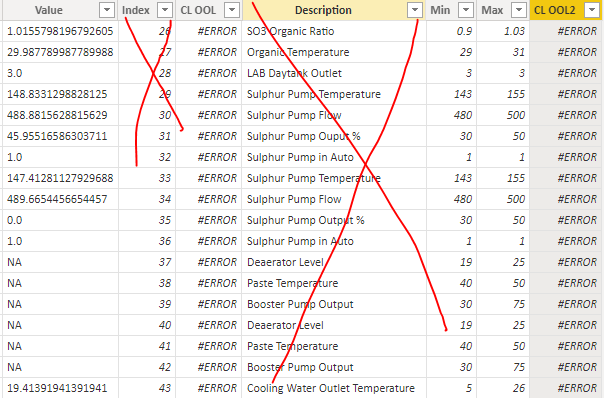Screen dimensions: 604x398
Task: Click Max value 26 in row 43
Action: [518, 388]
